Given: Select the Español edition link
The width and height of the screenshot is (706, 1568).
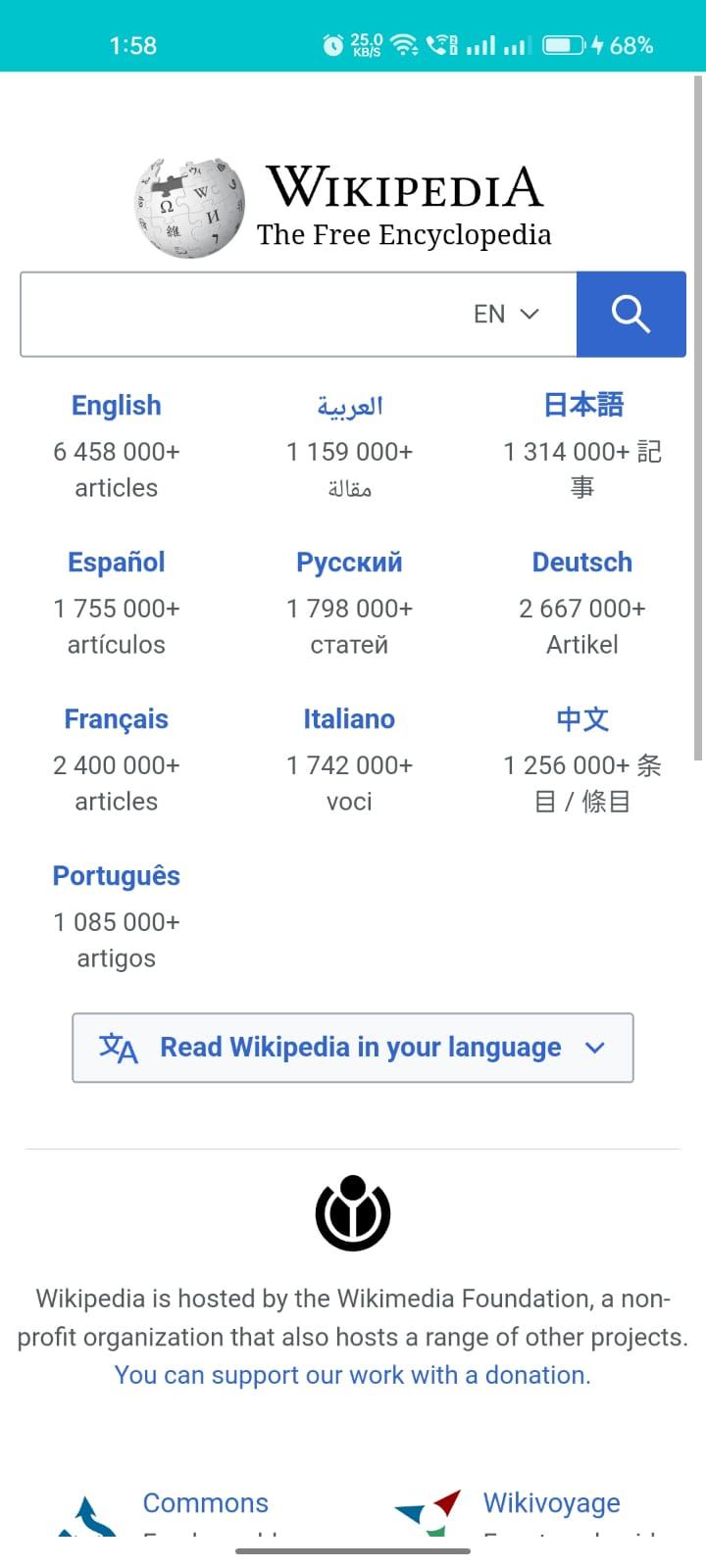Looking at the screenshot, I should point(117,563).
